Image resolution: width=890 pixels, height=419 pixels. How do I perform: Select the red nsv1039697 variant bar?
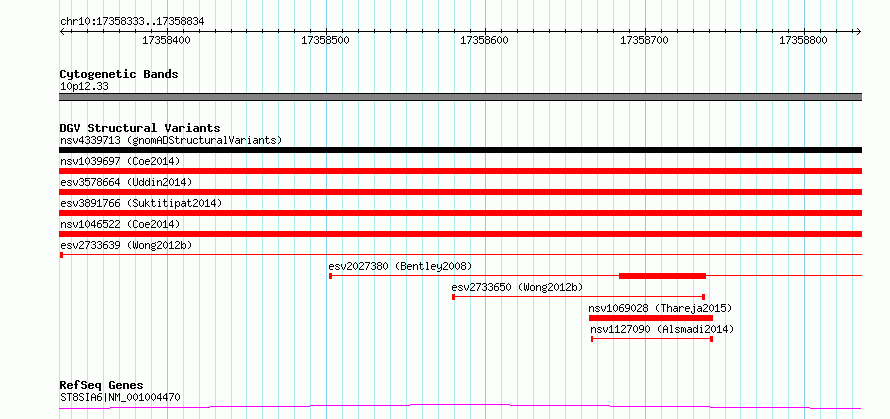(461, 171)
